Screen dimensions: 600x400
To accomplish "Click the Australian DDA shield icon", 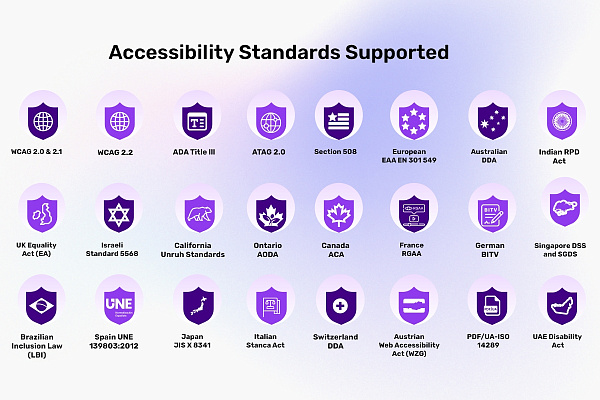I will pos(492,121).
